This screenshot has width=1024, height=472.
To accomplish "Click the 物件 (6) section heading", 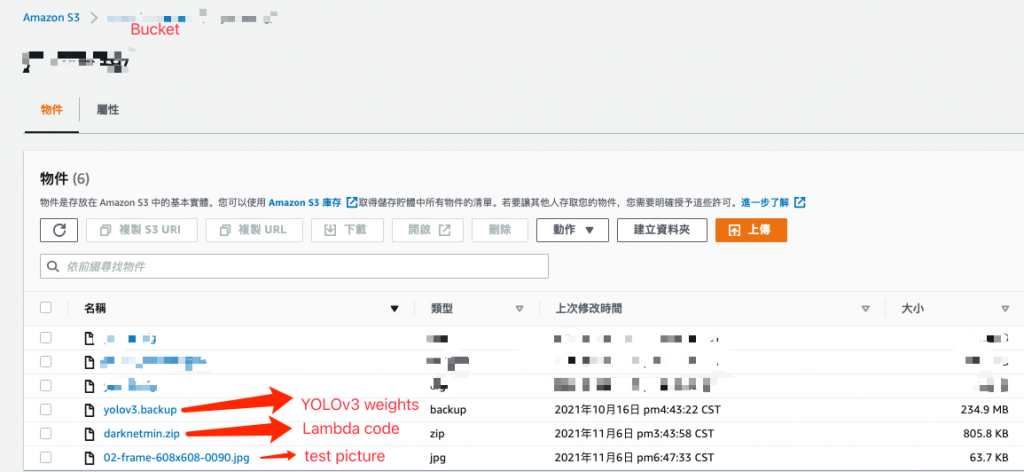I will click(x=65, y=178).
